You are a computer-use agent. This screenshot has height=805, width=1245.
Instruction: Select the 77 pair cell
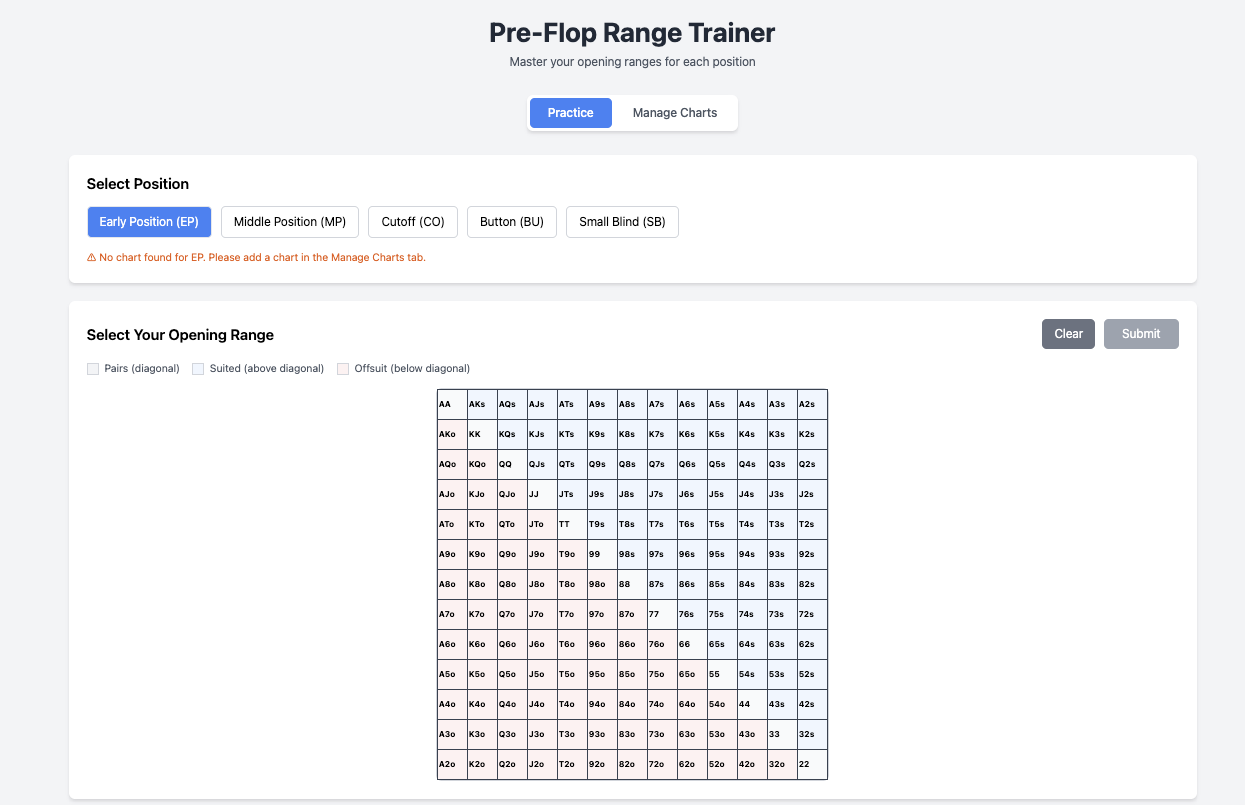pyautogui.click(x=663, y=615)
